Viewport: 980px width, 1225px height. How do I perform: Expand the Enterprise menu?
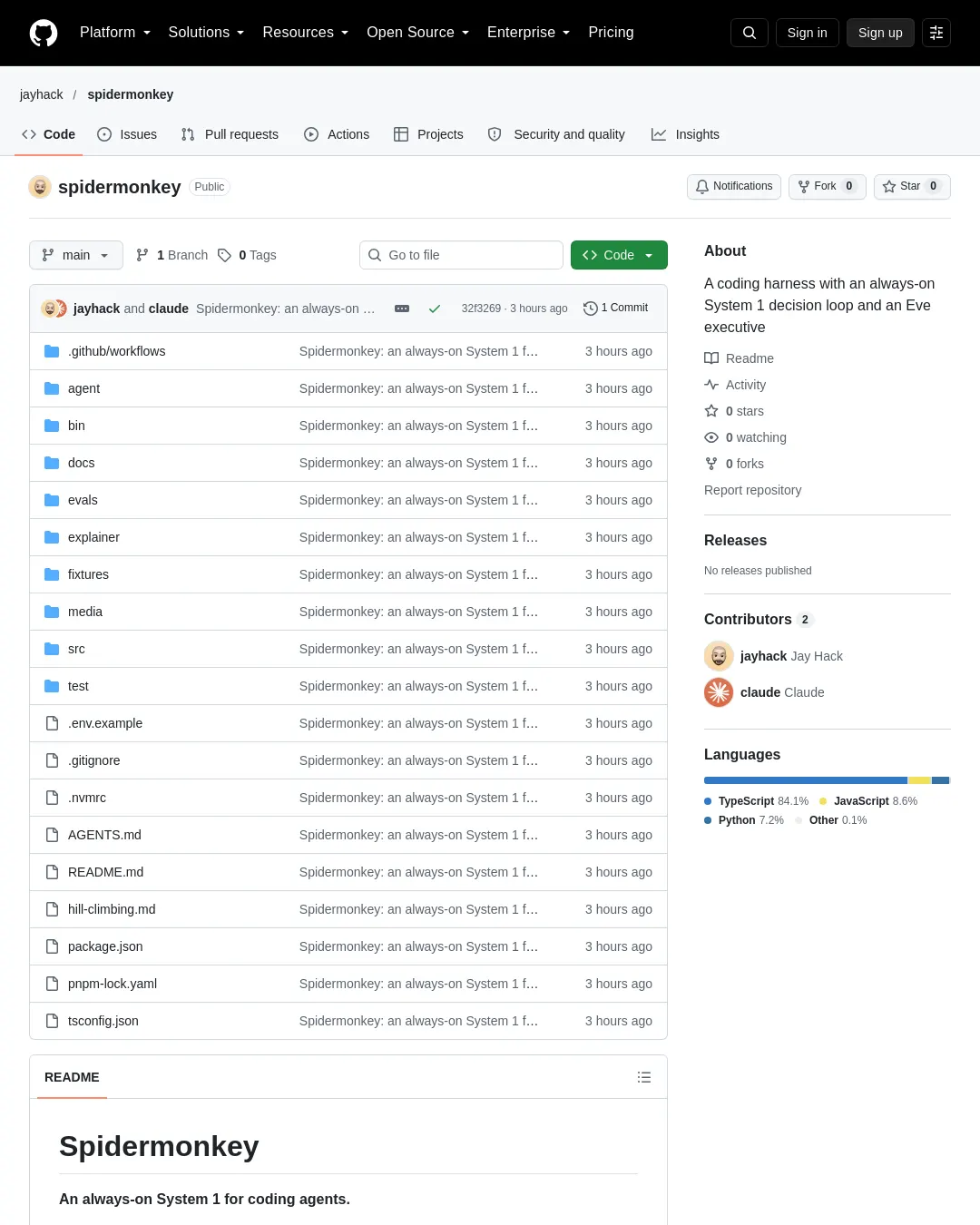tap(528, 33)
